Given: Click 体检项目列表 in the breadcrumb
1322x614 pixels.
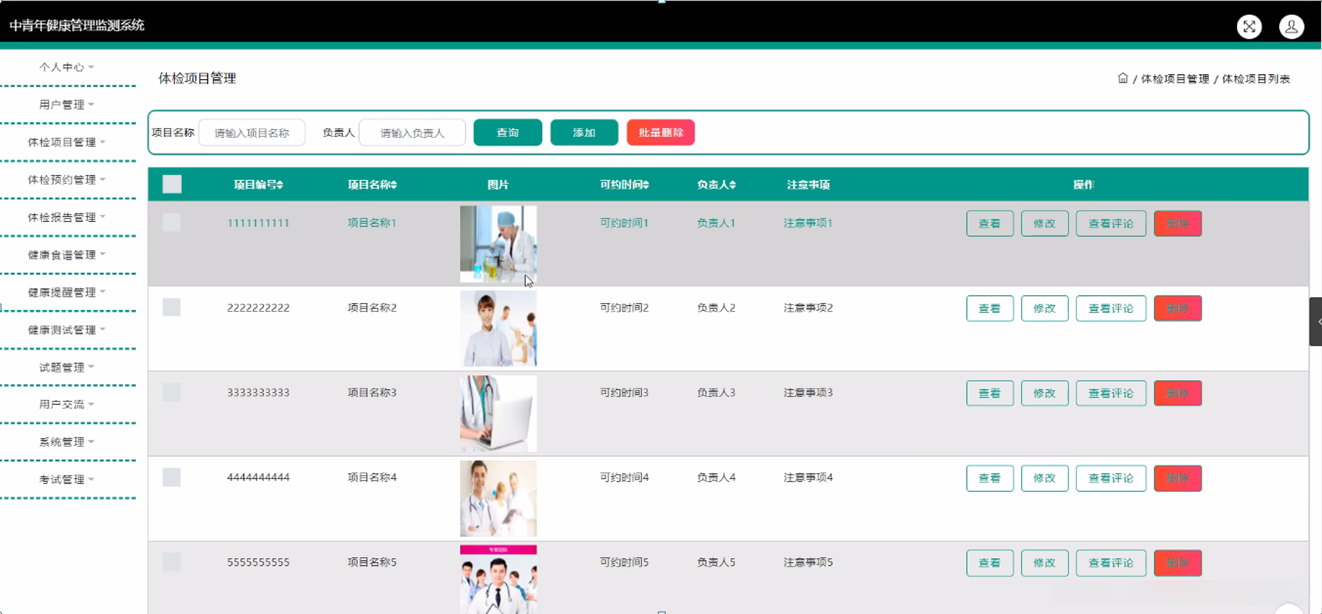Looking at the screenshot, I should (1256, 79).
